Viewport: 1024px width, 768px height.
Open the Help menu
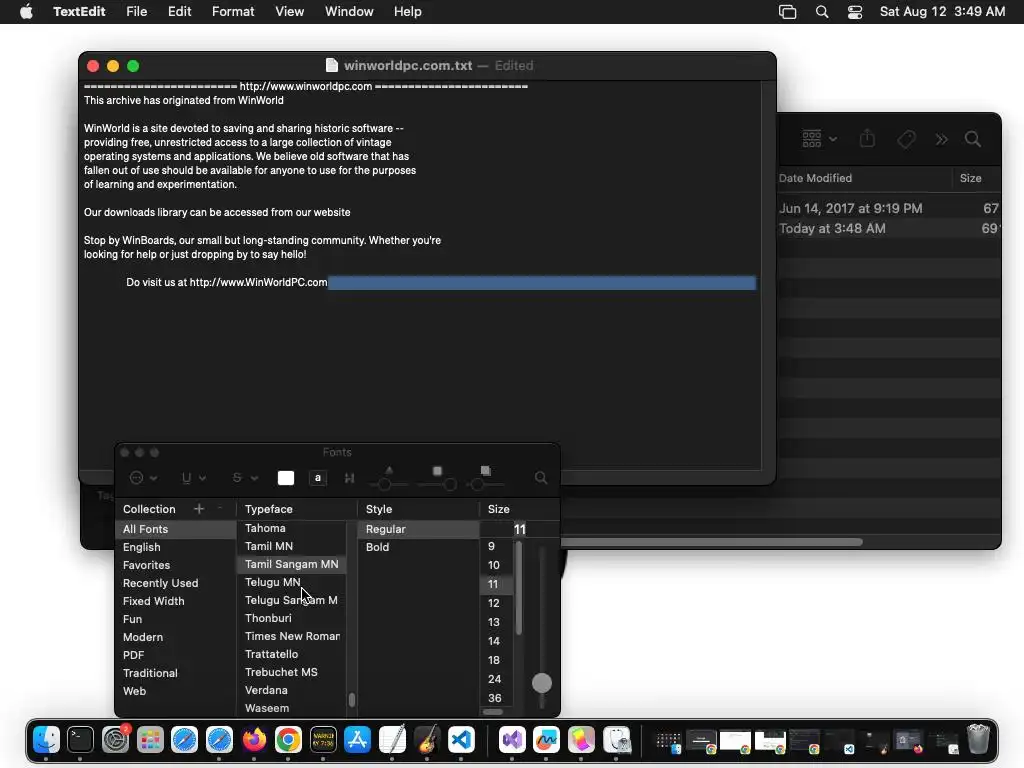pos(408,12)
